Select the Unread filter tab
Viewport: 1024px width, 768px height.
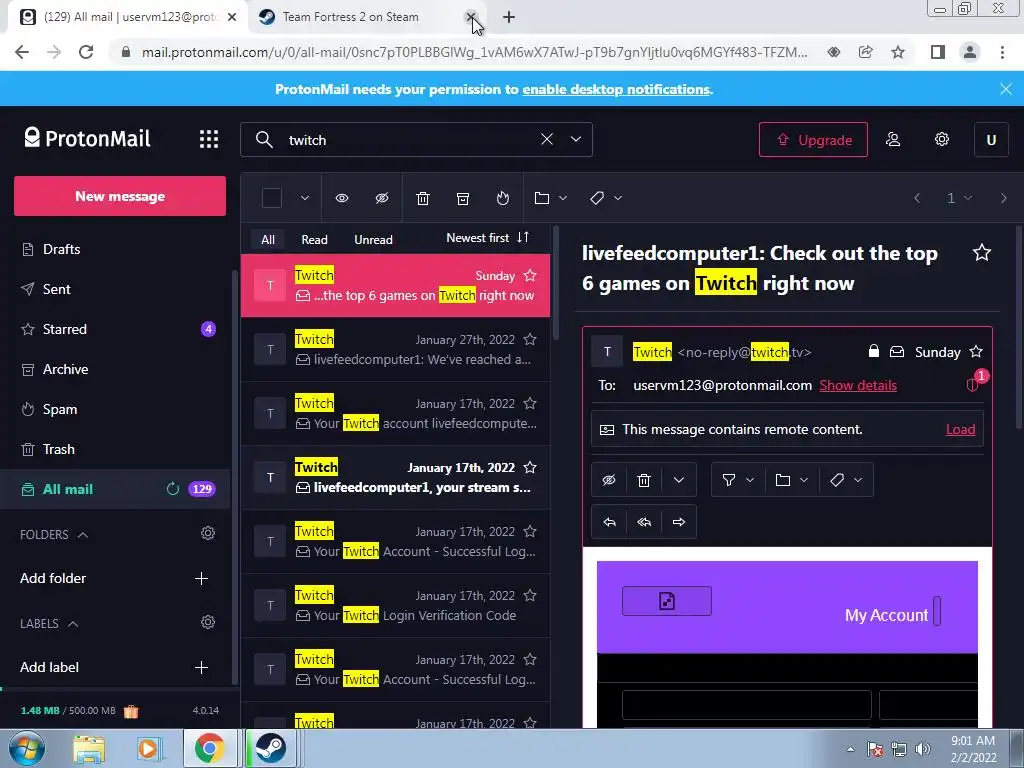[373, 240]
